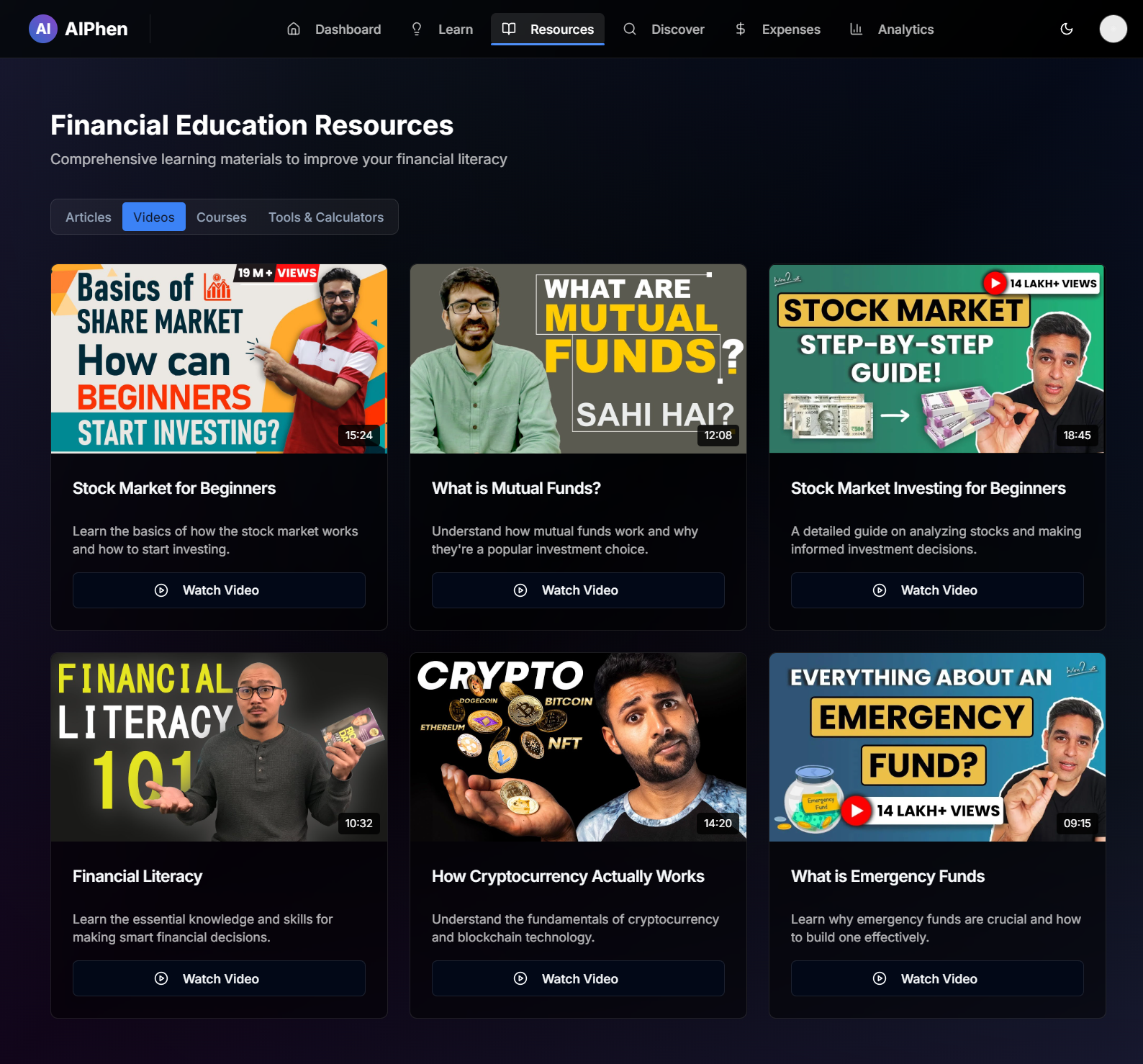Click the Expenses dollar icon
The height and width of the screenshot is (1064, 1143).
[741, 29]
